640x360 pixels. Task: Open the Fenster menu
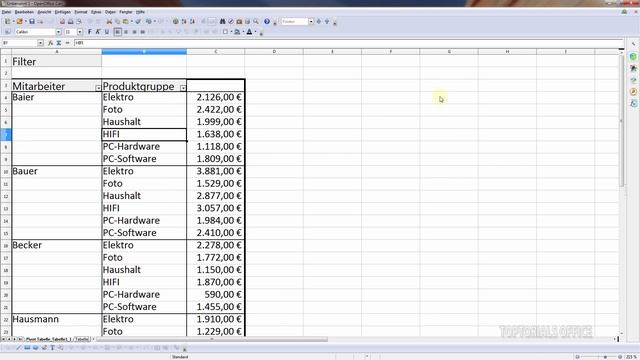[x=125, y=12]
